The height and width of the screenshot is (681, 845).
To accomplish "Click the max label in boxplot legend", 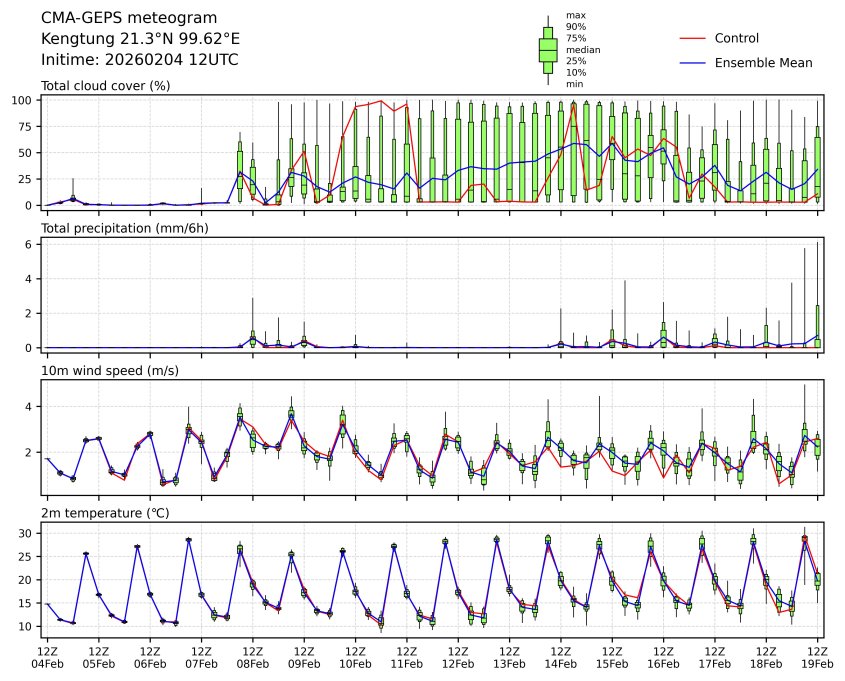I will pos(574,15).
